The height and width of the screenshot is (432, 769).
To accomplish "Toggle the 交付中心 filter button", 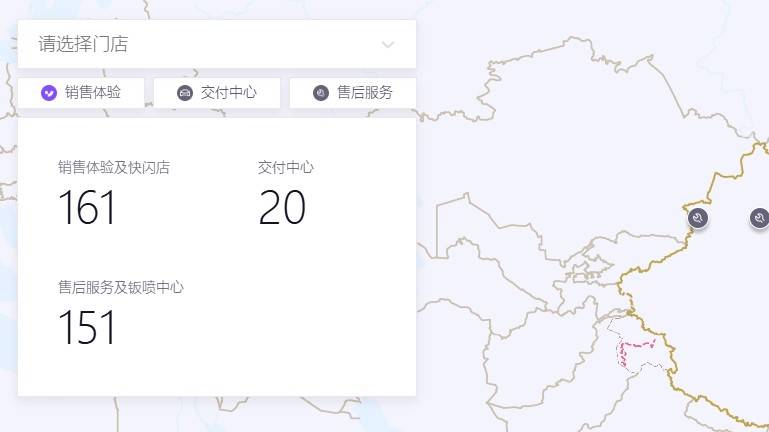I will pyautogui.click(x=217, y=93).
